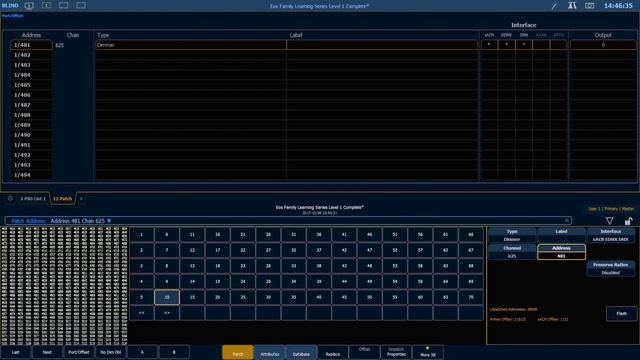Screen dimensions: 640x360
Task: Select address row 1/482 in patch table
Action: point(31,55)
